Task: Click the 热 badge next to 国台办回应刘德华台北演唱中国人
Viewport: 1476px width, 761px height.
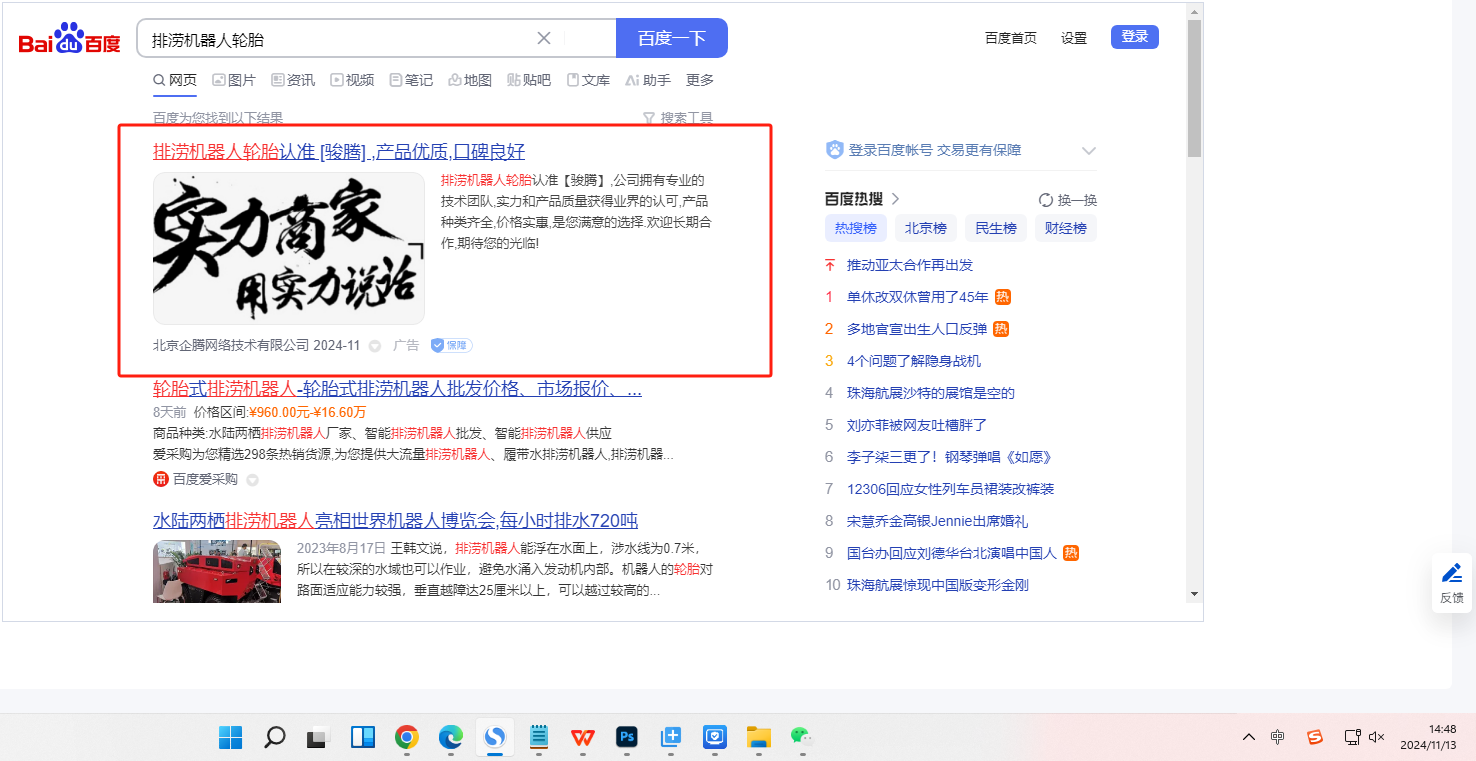Action: coord(1070,553)
